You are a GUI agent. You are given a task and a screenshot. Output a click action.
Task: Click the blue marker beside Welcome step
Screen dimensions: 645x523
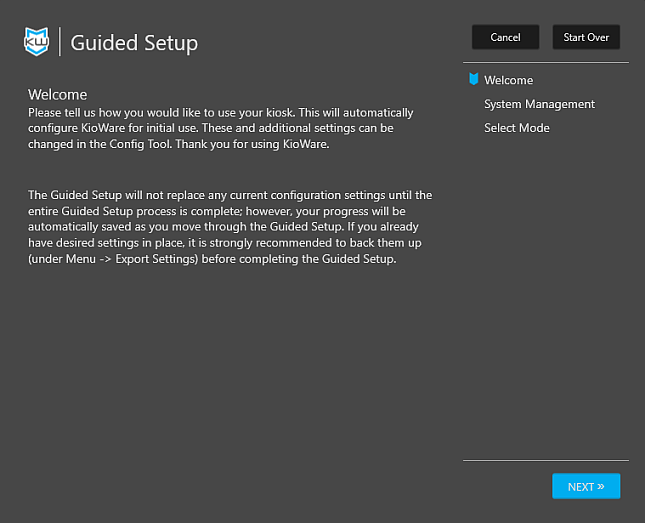[473, 80]
